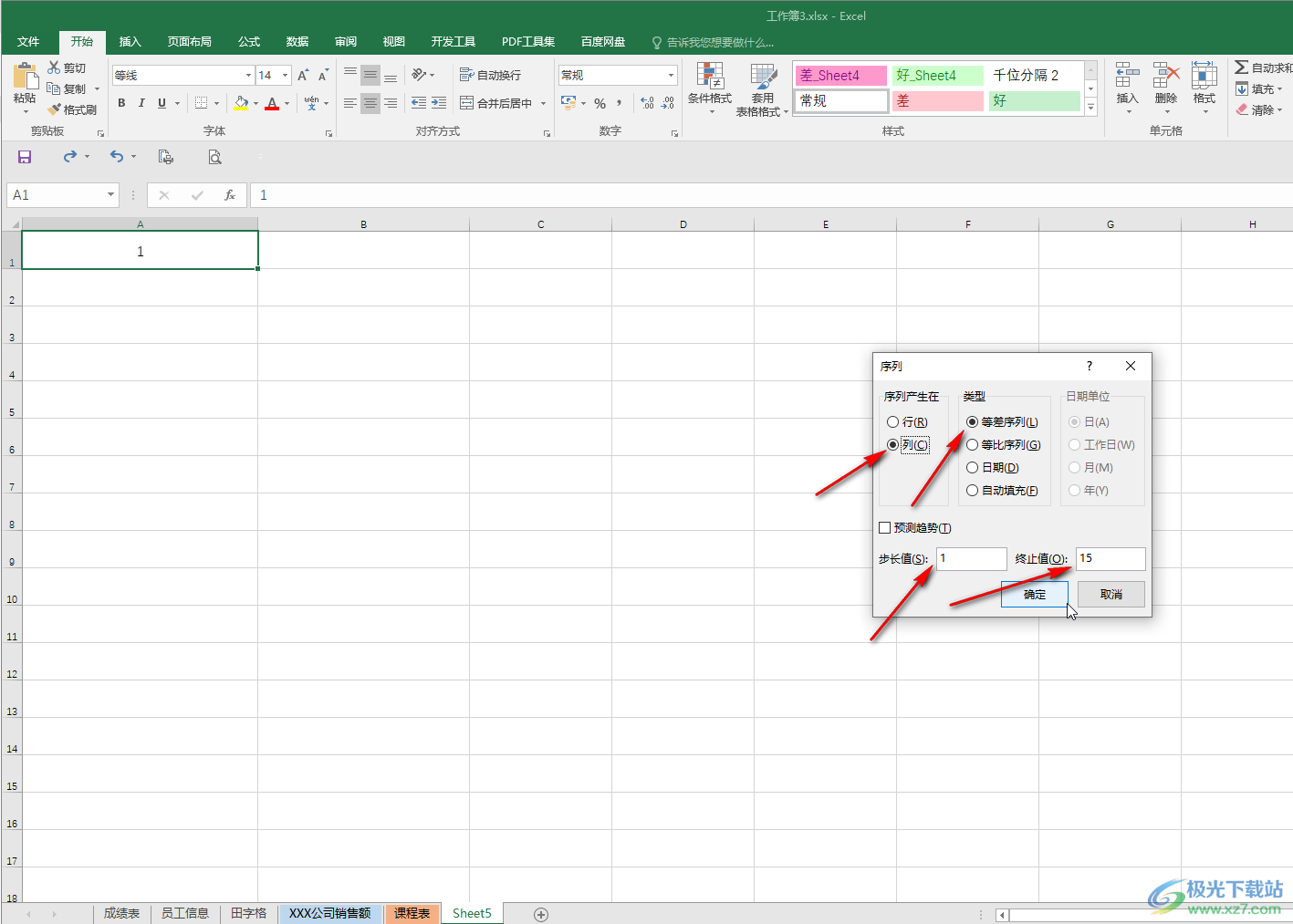Click the text orientation icon
Screen dimensions: 1293x924
click(x=419, y=75)
